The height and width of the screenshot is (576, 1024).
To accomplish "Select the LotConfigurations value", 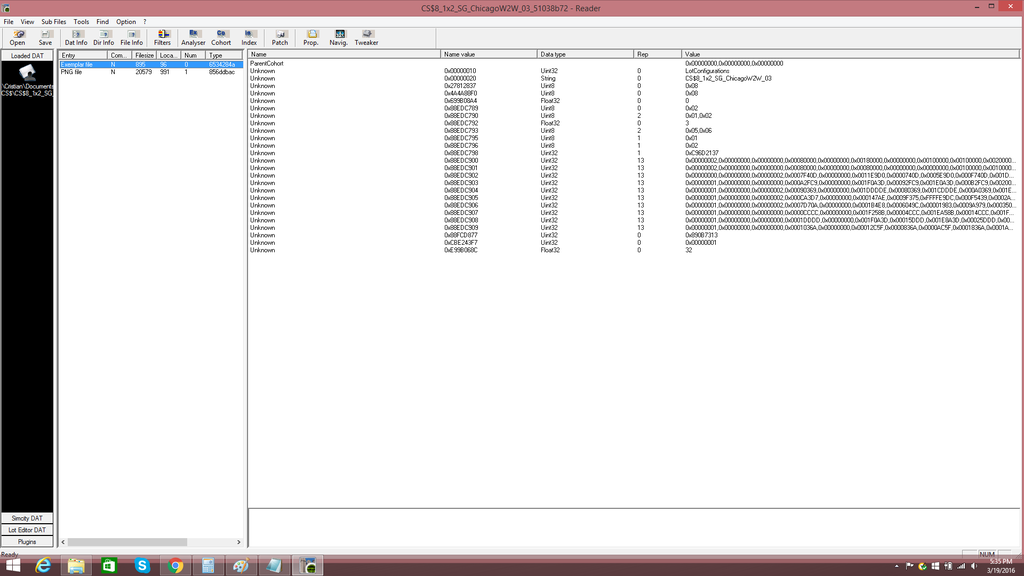I will (x=707, y=71).
